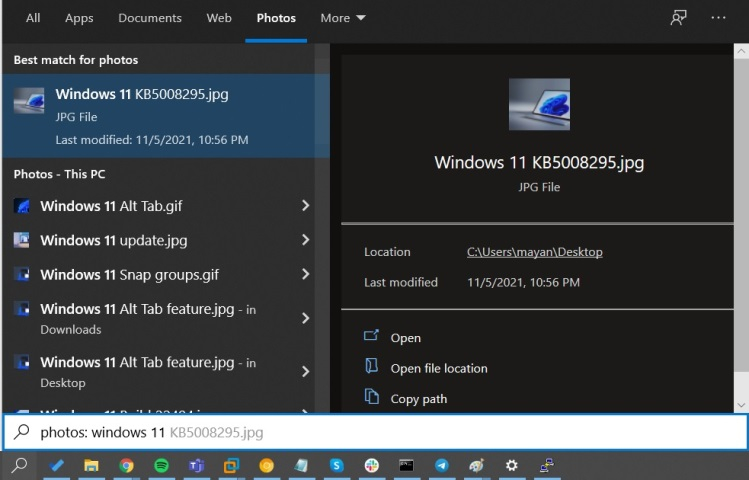Open Telegram from the taskbar

pos(441,465)
